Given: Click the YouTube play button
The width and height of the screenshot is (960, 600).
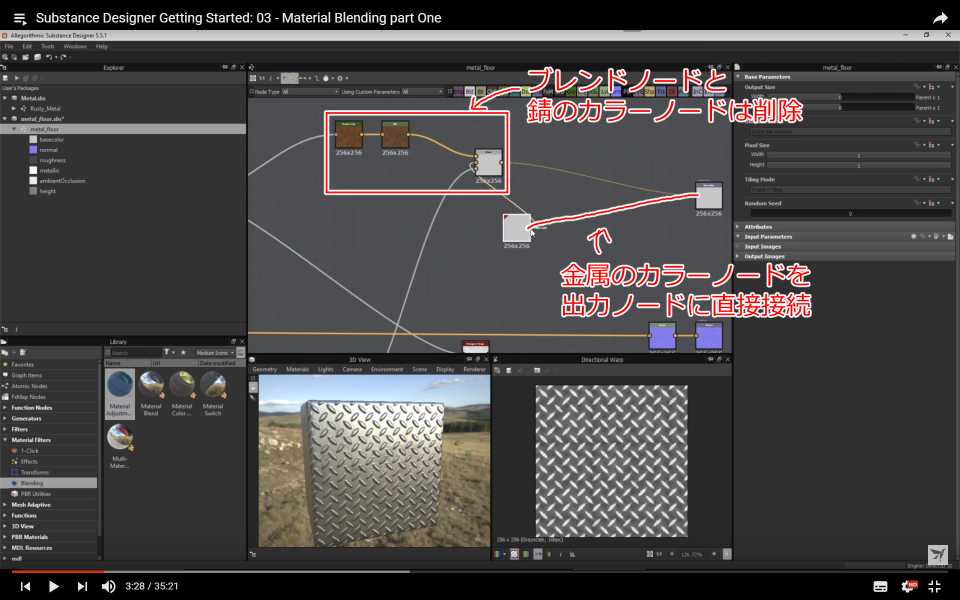Looking at the screenshot, I should coord(53,587).
